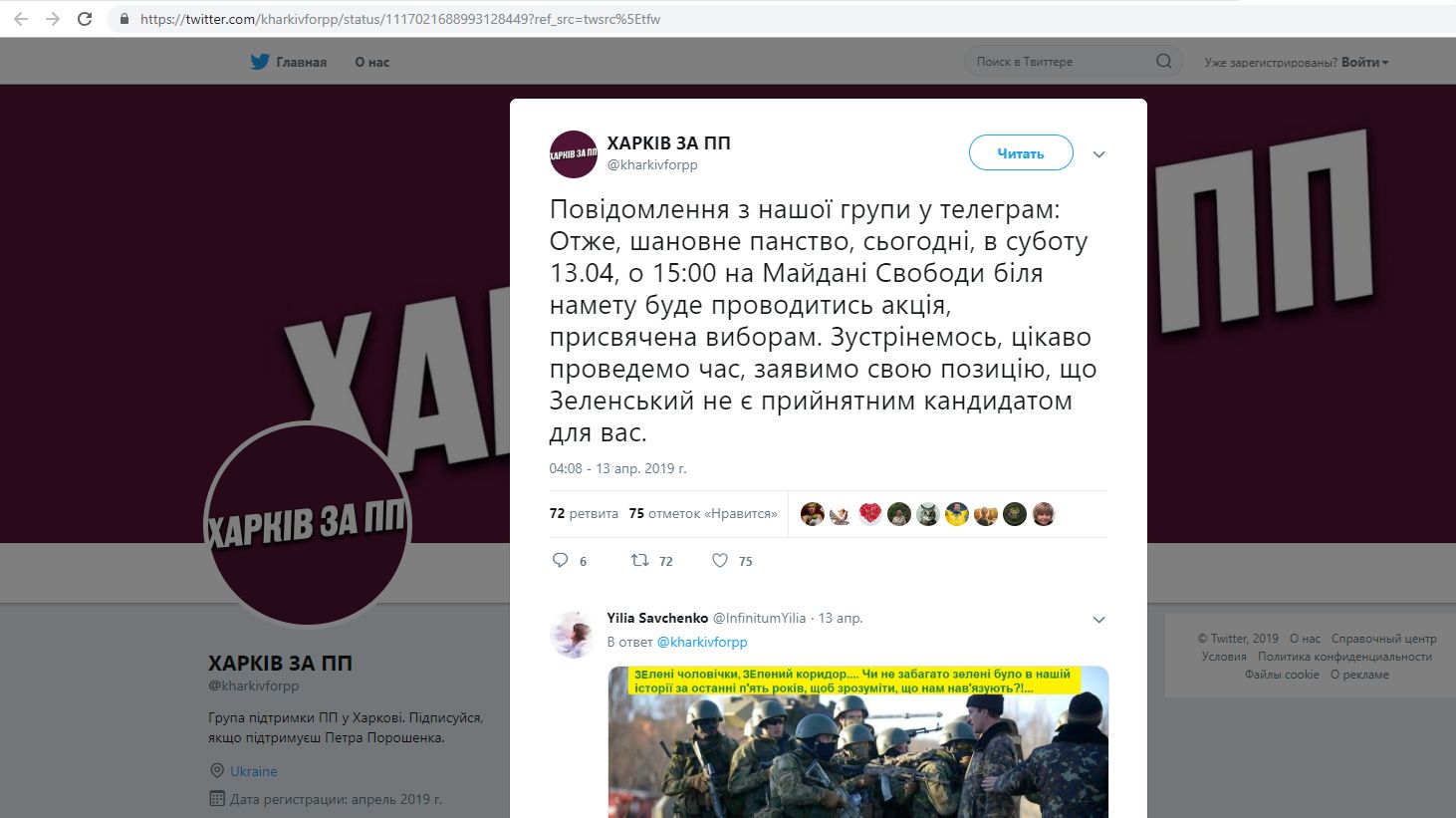Image resolution: width=1456 pixels, height=818 pixels.
Task: Click the reply speech-bubble icon under the tweet
Action: point(560,560)
